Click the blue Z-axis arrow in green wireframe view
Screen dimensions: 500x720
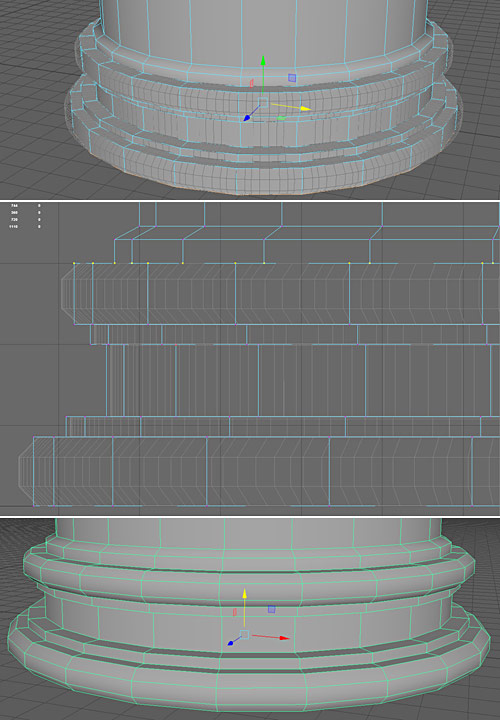(x=230, y=643)
